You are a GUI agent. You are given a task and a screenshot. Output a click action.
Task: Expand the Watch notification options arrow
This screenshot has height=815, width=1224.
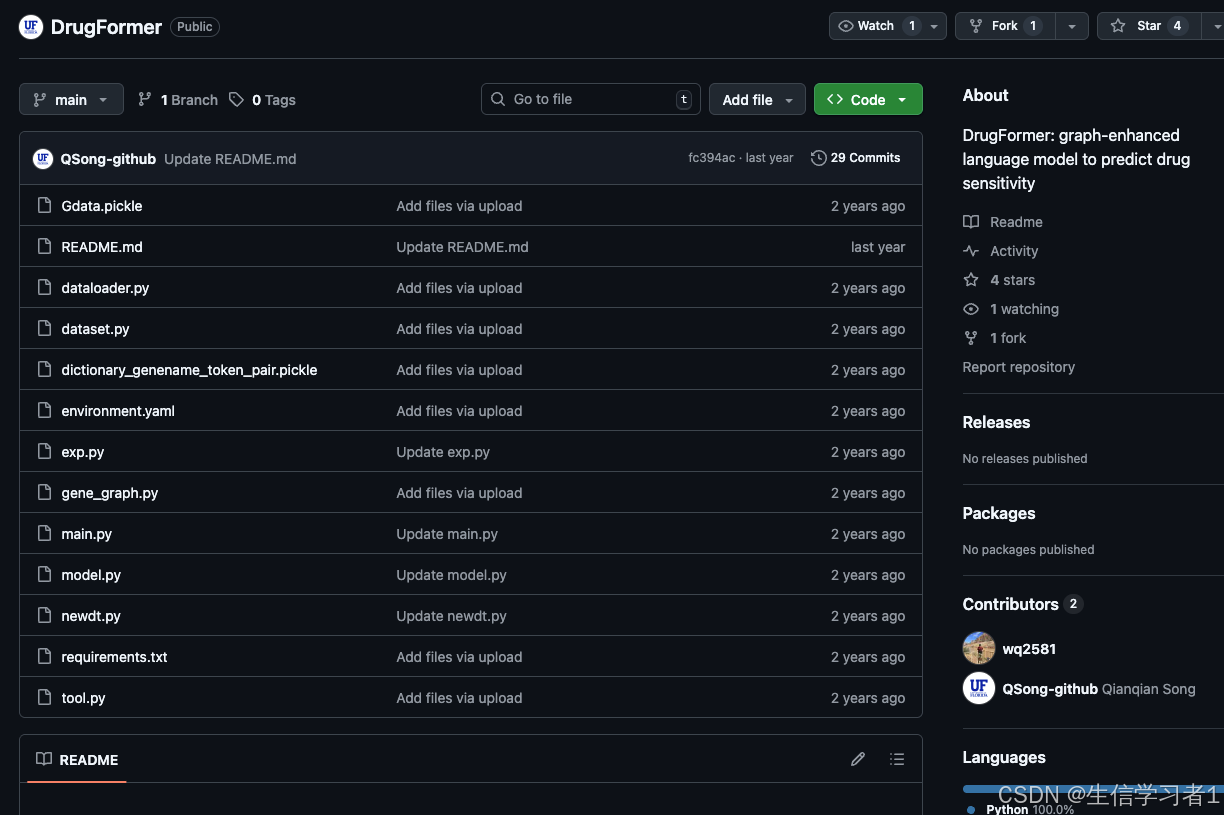click(934, 26)
